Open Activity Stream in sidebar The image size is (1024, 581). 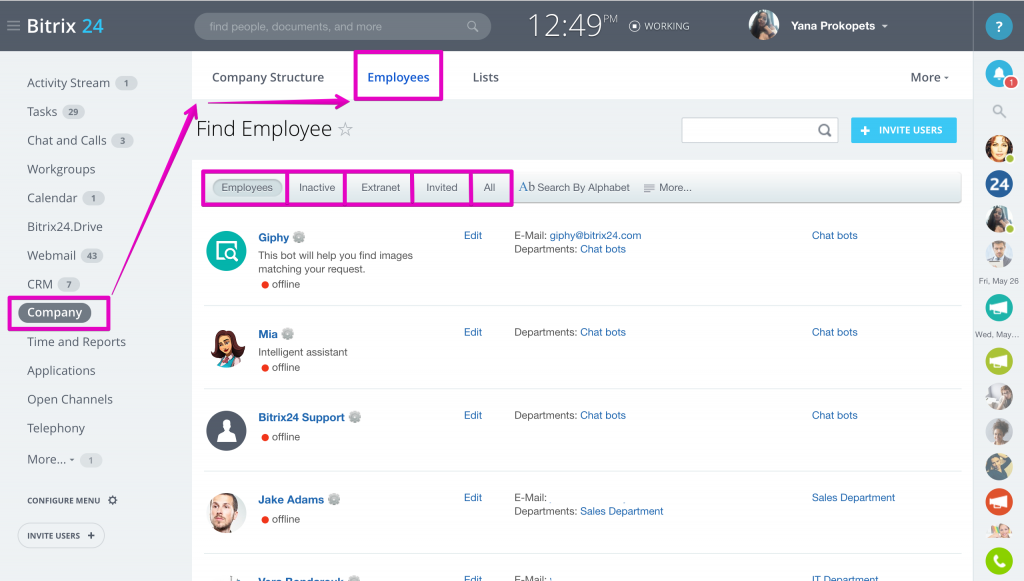pos(68,83)
